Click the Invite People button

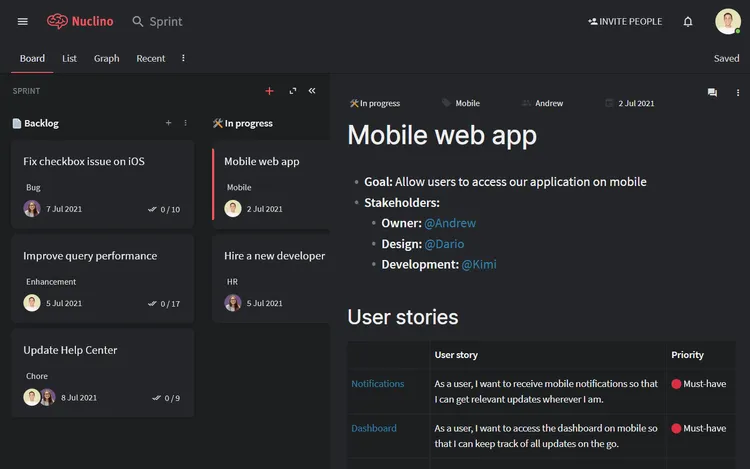[625, 22]
